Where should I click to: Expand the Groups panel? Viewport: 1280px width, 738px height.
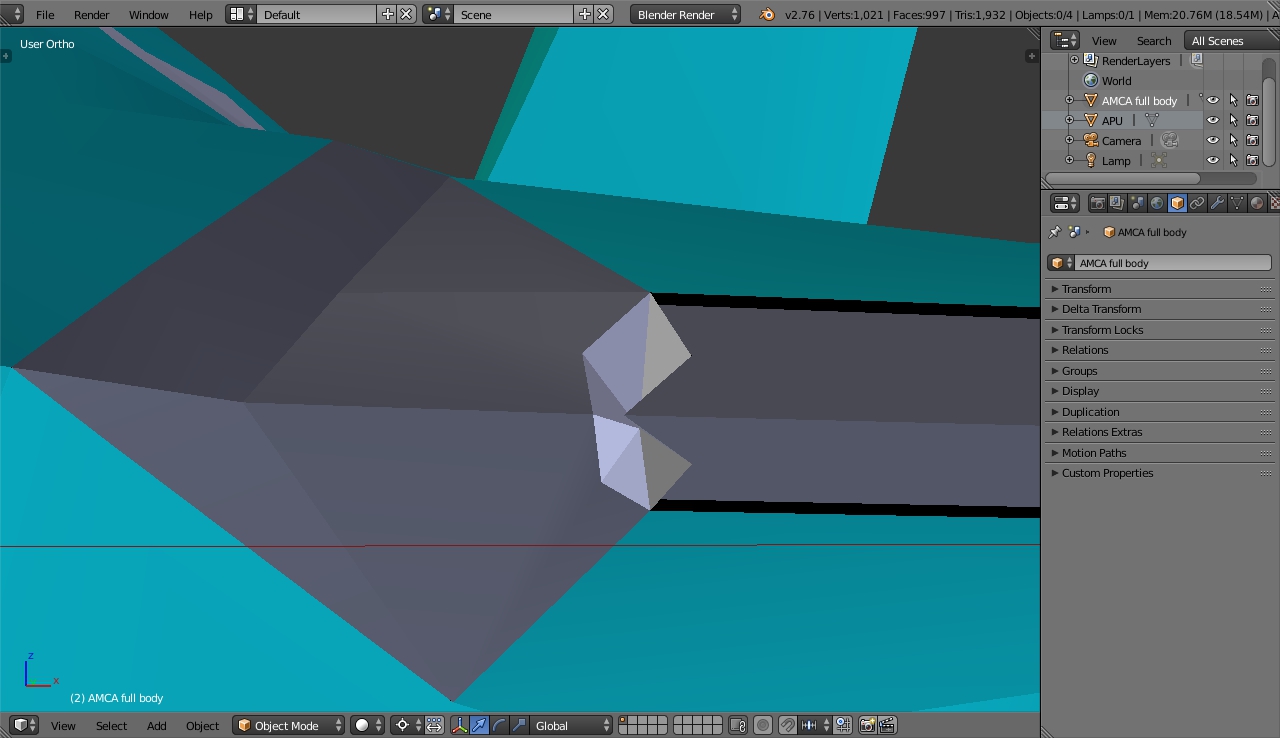click(x=1160, y=370)
